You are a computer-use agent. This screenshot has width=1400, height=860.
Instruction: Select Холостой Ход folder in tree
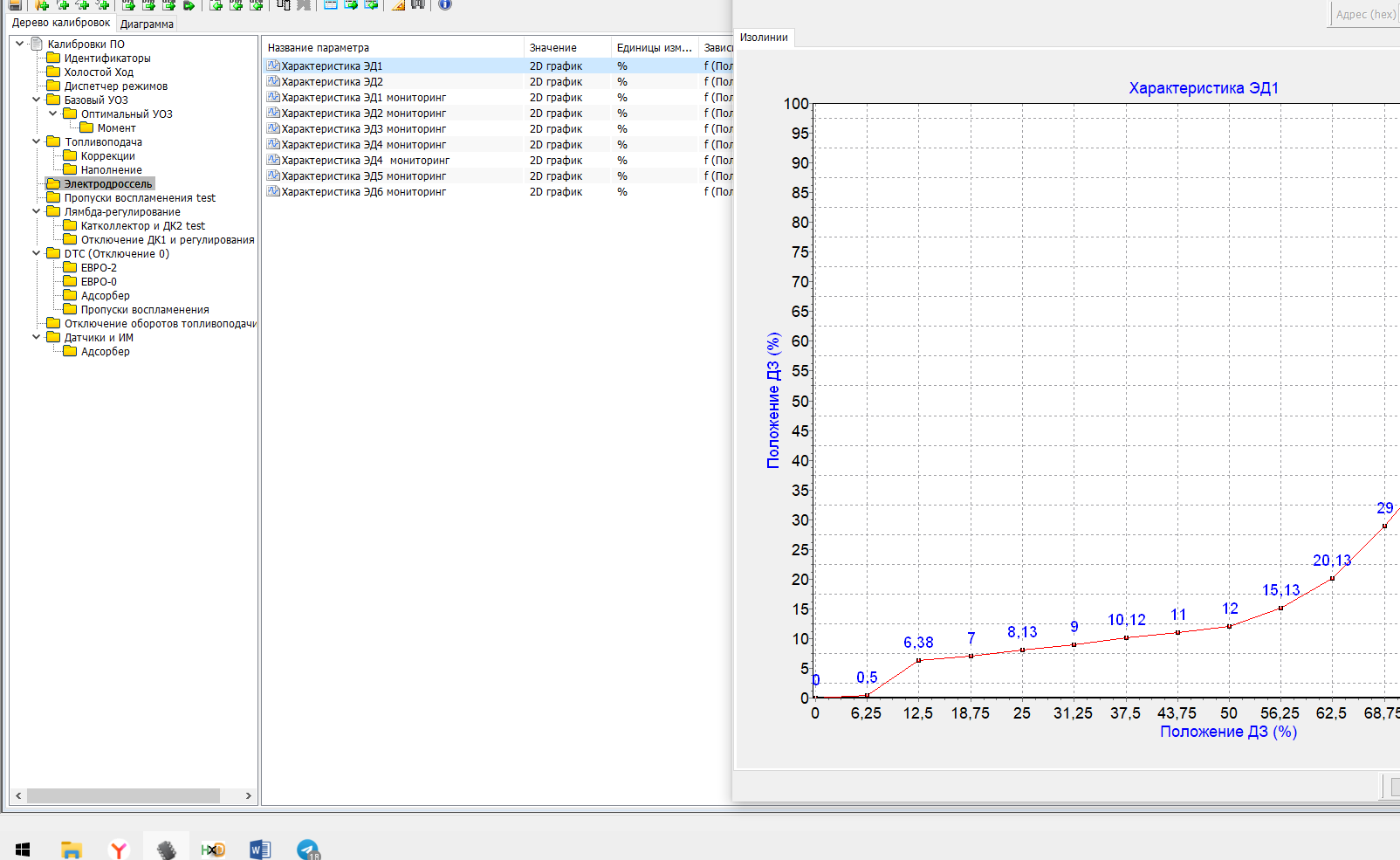[x=98, y=72]
